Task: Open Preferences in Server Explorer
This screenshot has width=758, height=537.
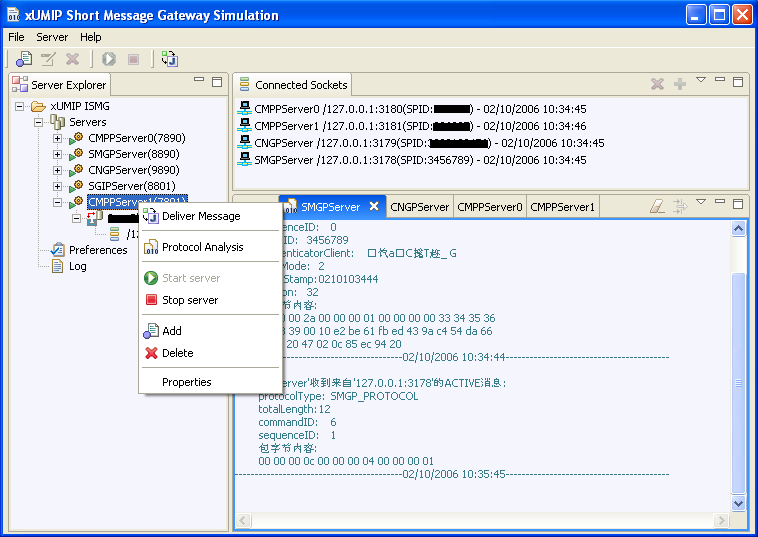Action: point(98,250)
